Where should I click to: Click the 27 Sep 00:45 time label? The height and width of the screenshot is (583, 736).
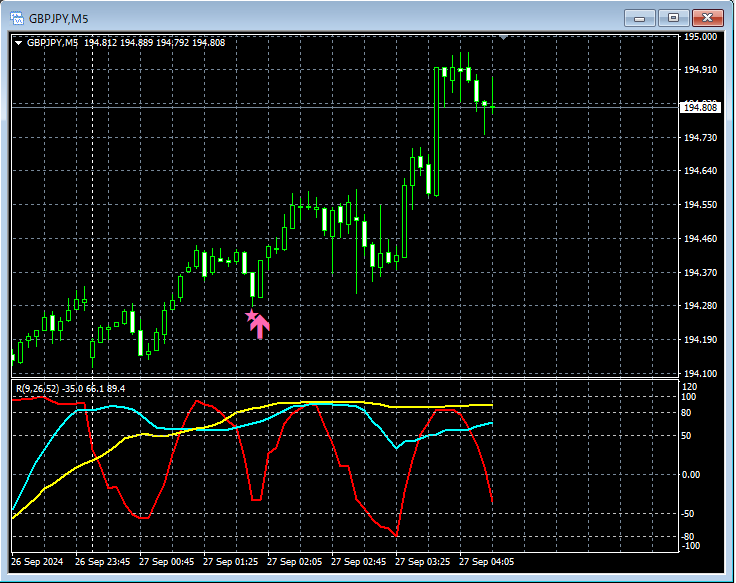click(167, 561)
